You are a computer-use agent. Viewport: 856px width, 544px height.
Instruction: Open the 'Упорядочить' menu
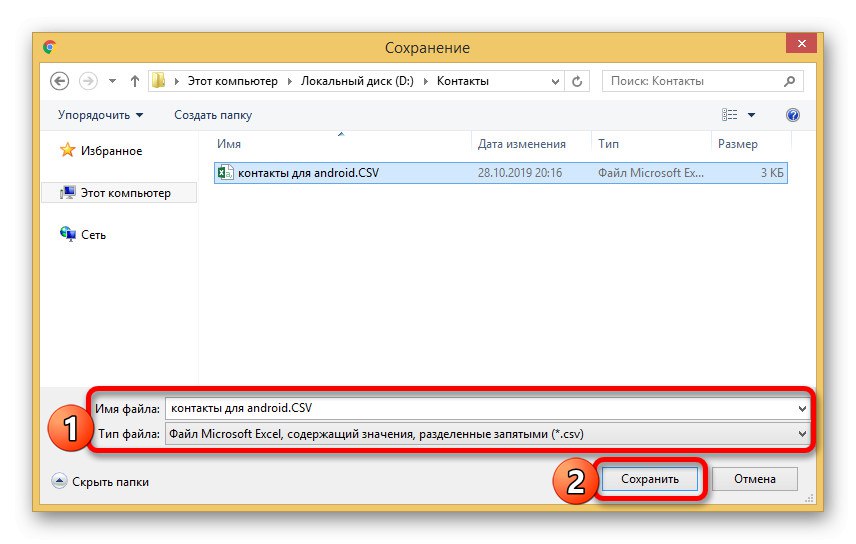point(100,115)
